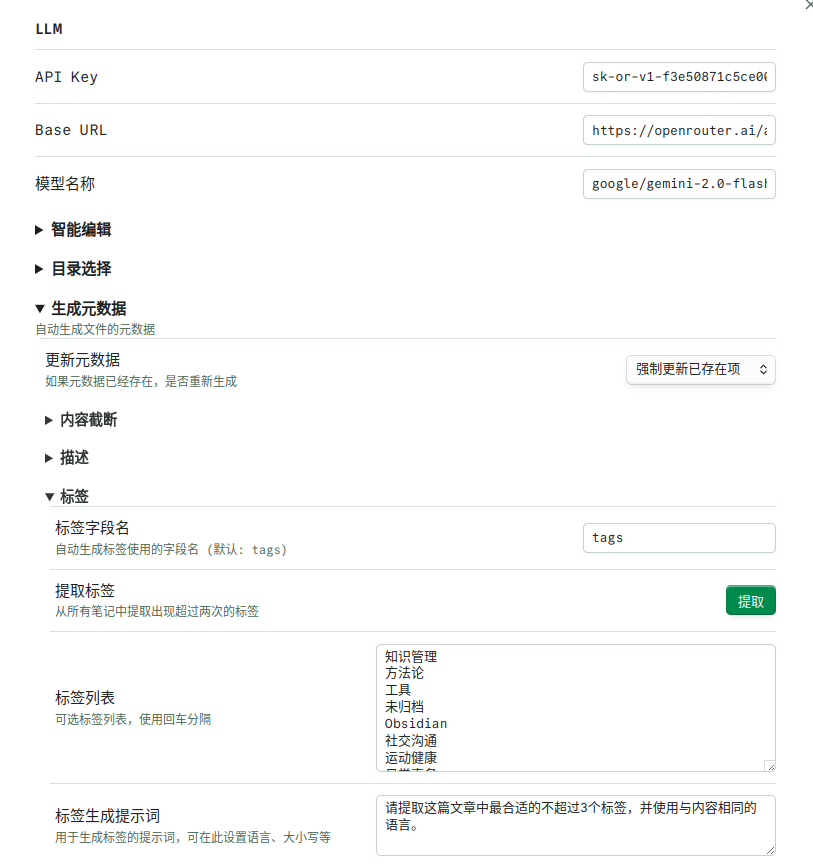Image resolution: width=813 pixels, height=866 pixels.
Task: Click the 模型名称 input field
Action: [x=679, y=184]
